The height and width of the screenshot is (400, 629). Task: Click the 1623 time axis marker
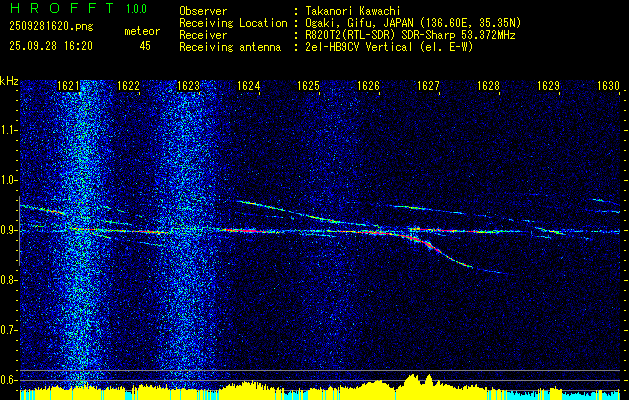(188, 86)
